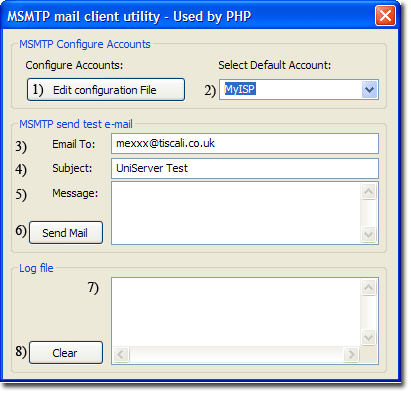411x393 pixels.
Task: Click the Configure Accounts: label
Action: (x=74, y=65)
